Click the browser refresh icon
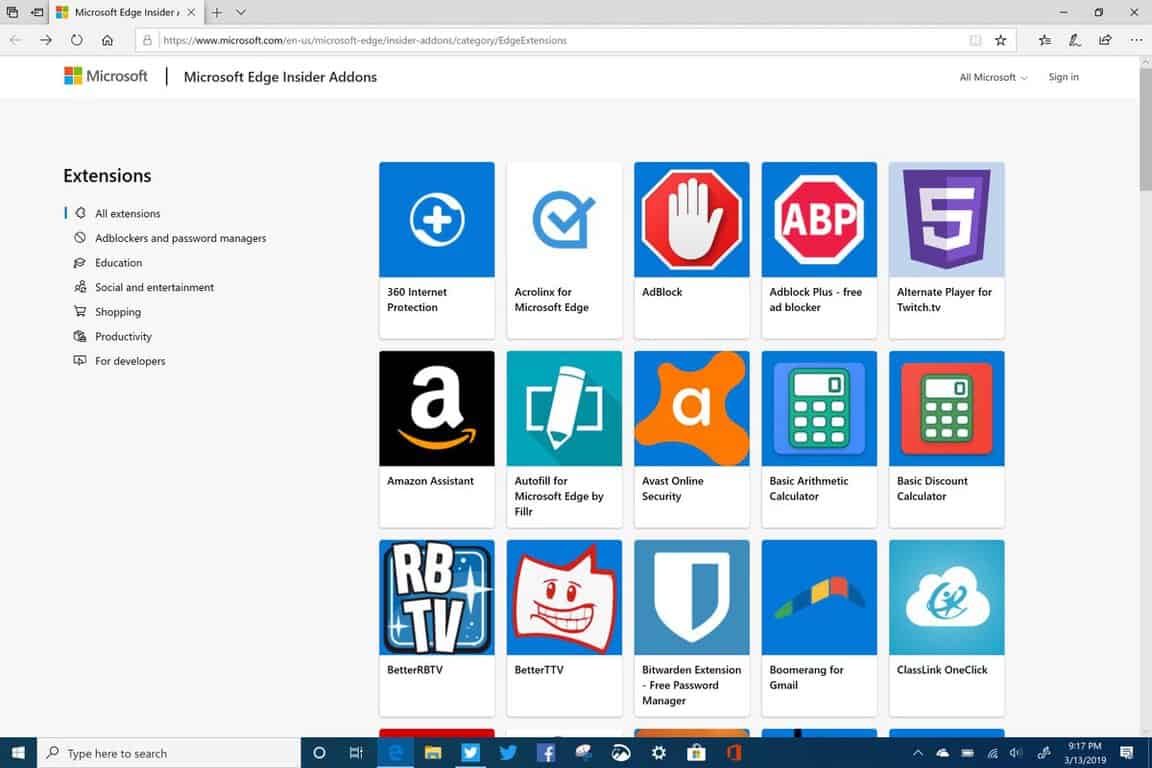Screen dimensions: 1152x768 click(77, 40)
